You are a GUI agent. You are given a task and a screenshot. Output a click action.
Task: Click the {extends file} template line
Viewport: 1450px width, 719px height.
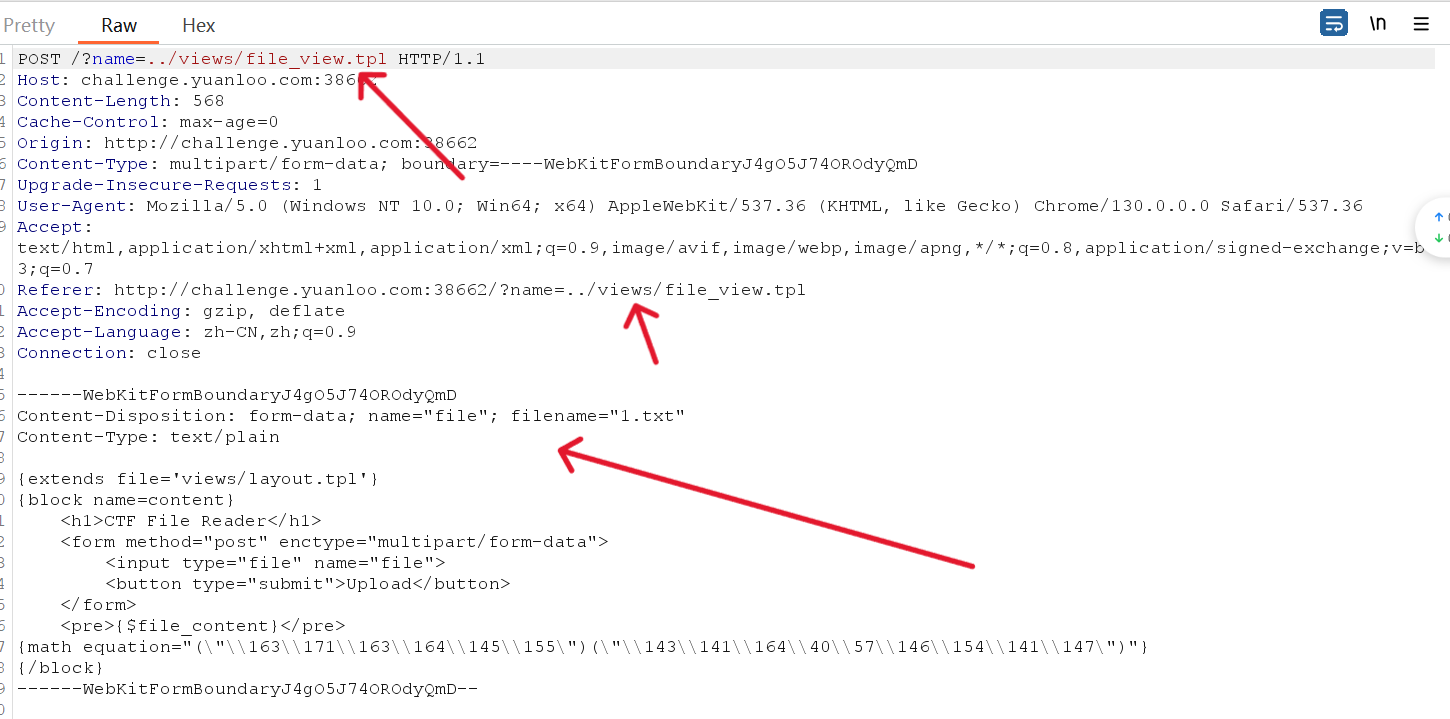(197, 479)
